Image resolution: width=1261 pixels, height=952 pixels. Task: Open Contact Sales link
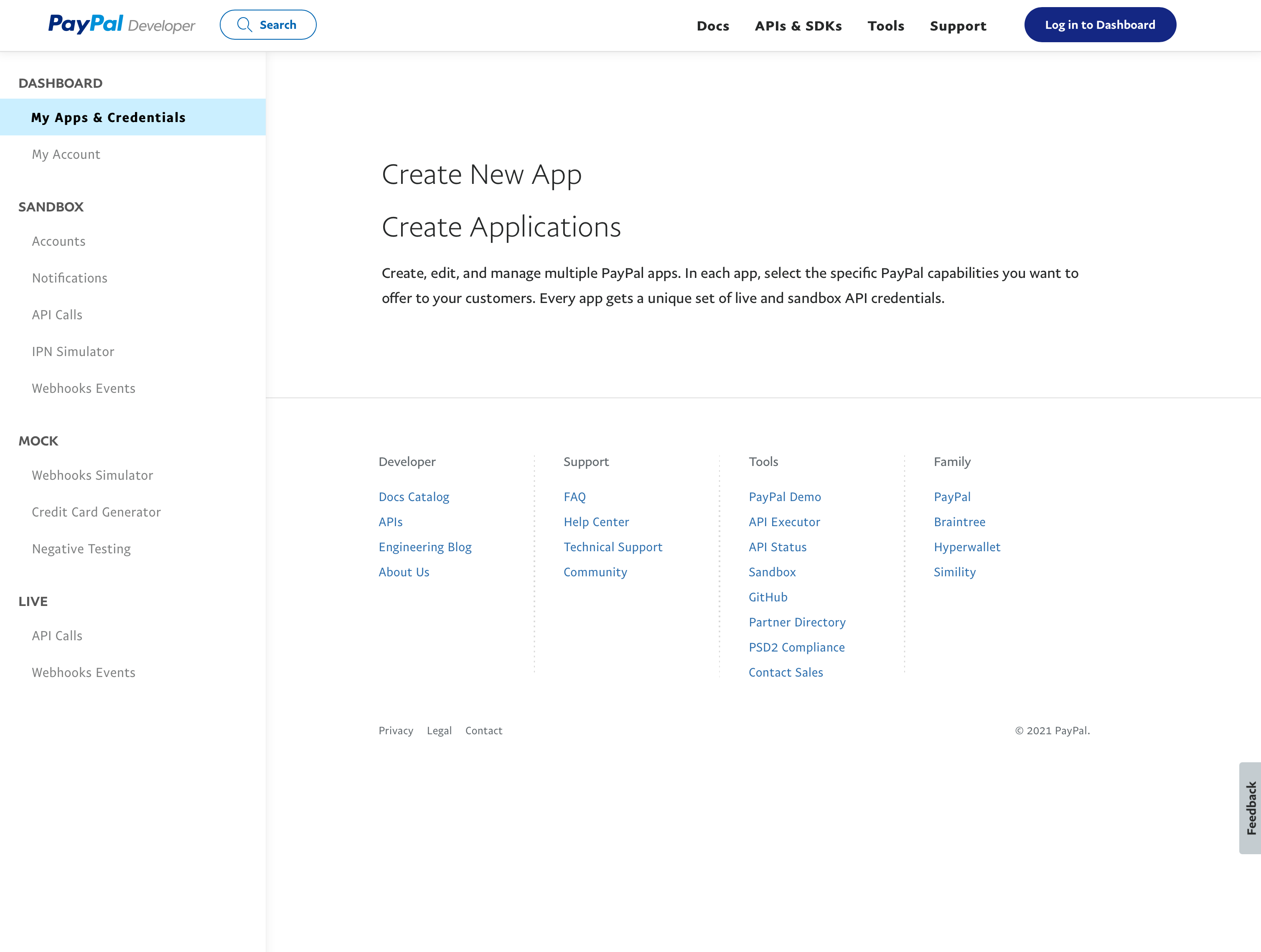tap(786, 673)
